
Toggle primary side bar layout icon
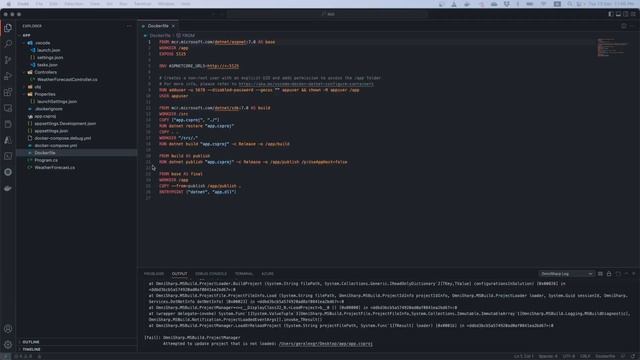pos(611,14)
